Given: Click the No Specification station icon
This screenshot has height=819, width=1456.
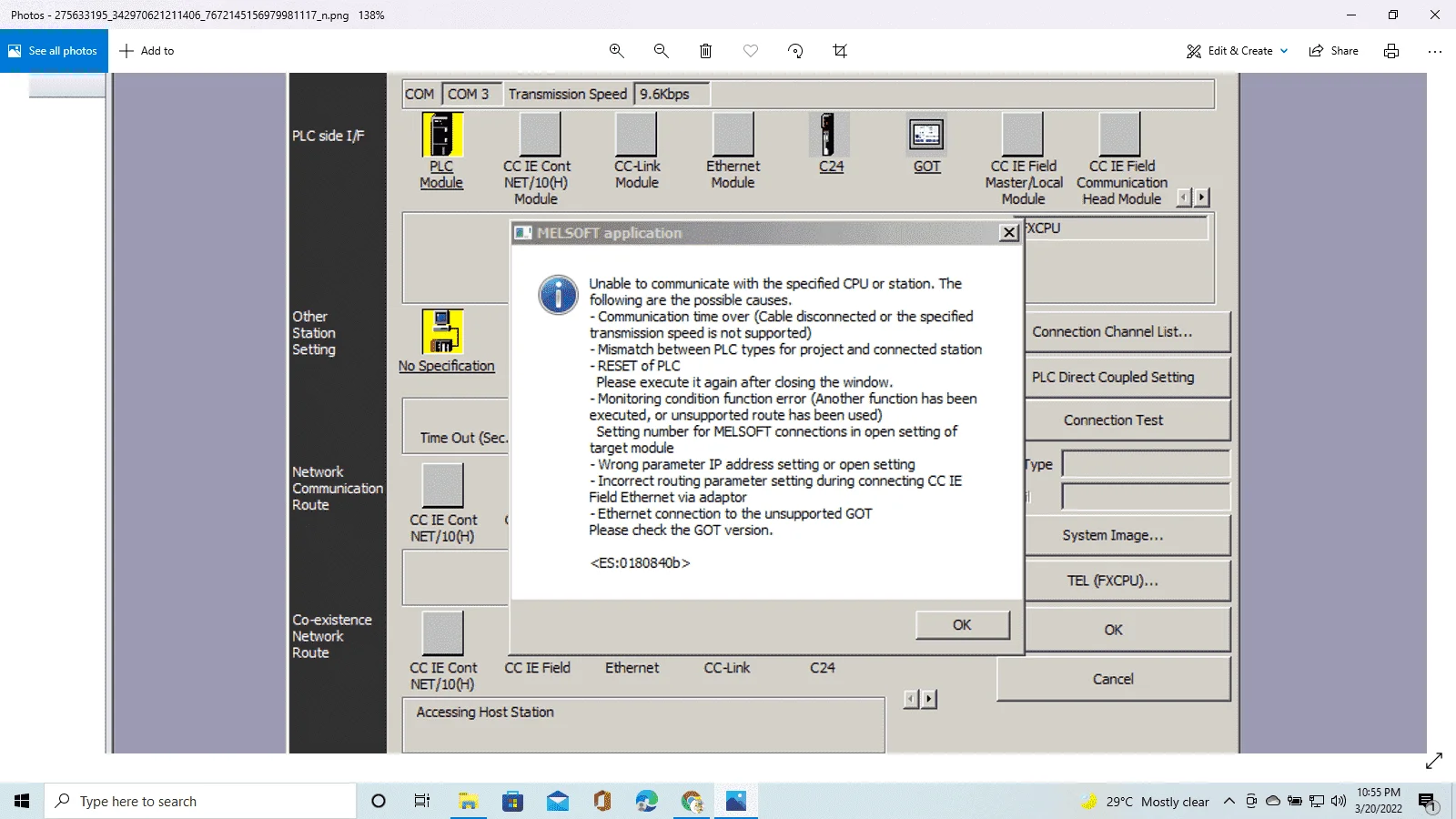Looking at the screenshot, I should [443, 331].
